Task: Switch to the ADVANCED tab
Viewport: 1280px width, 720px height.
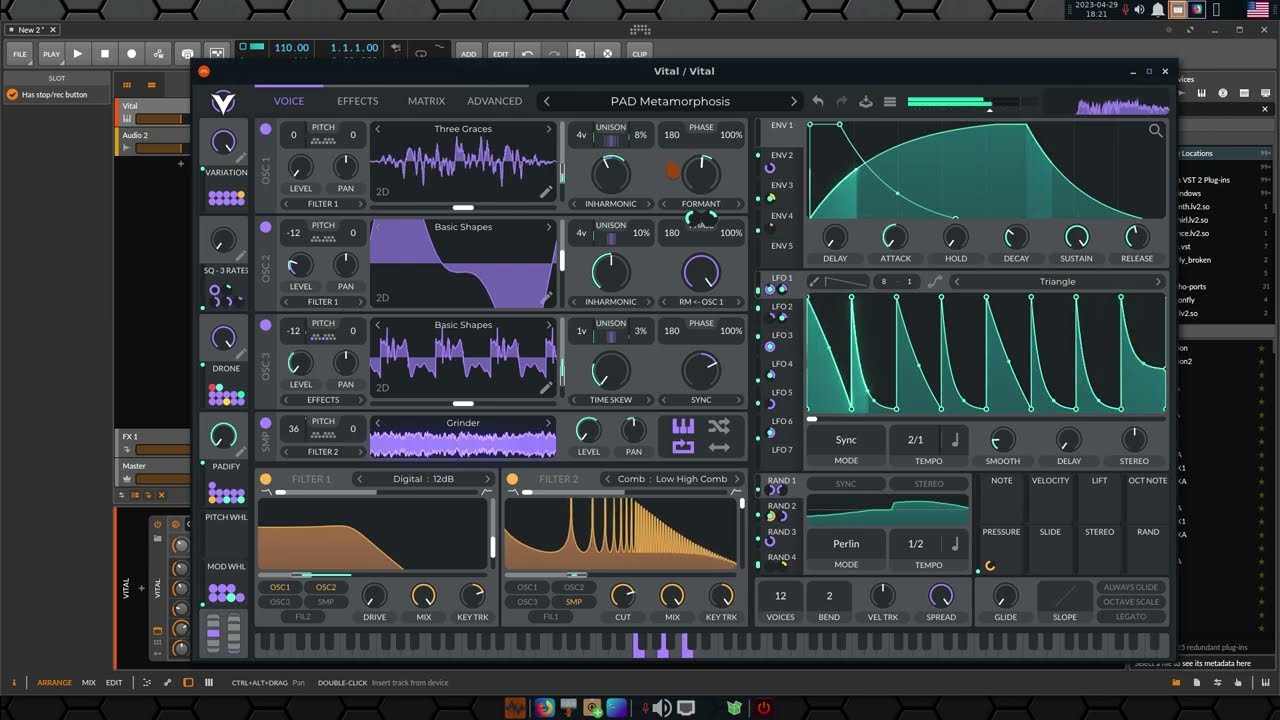Action: pos(494,101)
